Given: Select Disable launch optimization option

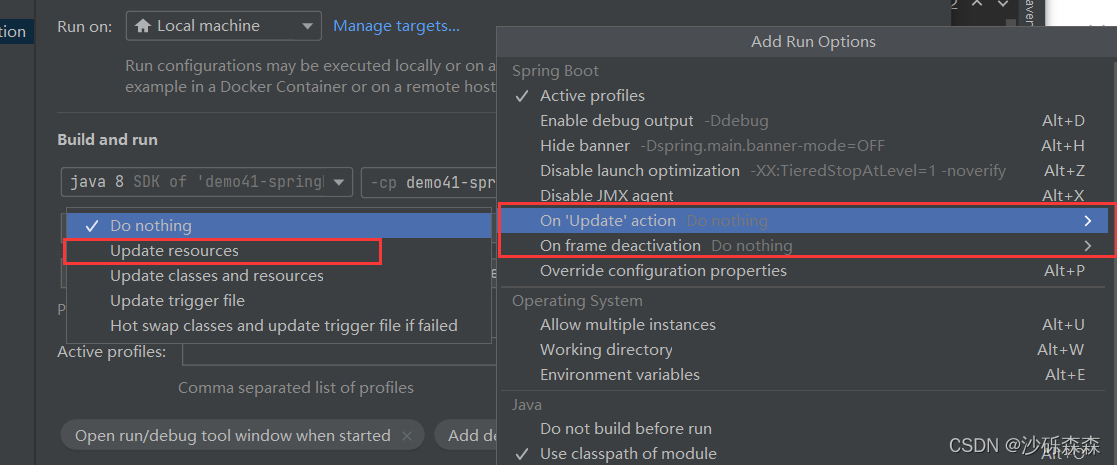Looking at the screenshot, I should click(803, 170).
